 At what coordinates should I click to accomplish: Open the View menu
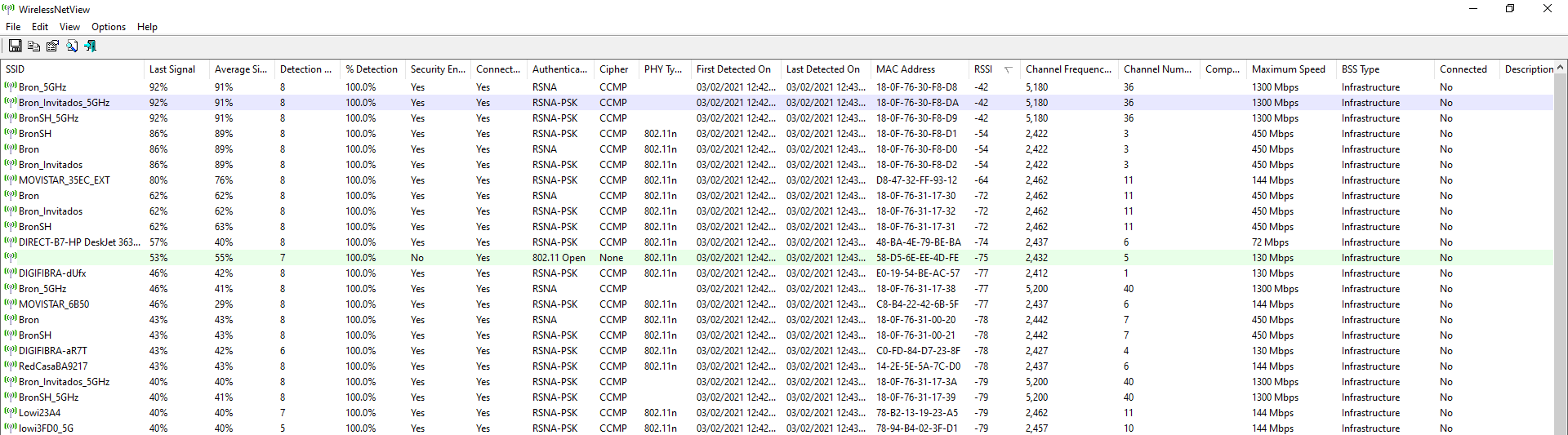tap(69, 27)
